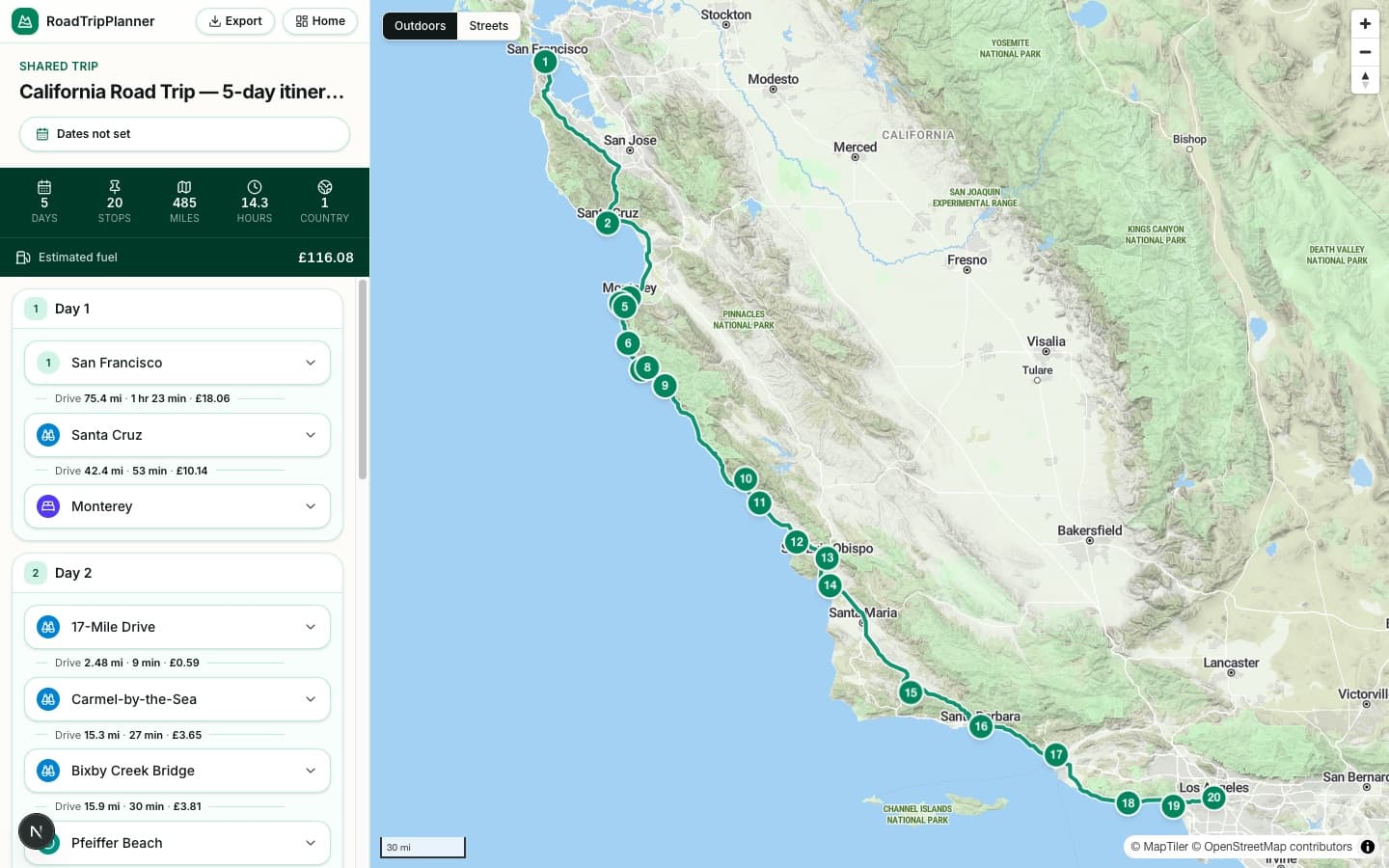Click the Day 1 header
Image resolution: width=1389 pixels, height=868 pixels.
click(x=177, y=309)
